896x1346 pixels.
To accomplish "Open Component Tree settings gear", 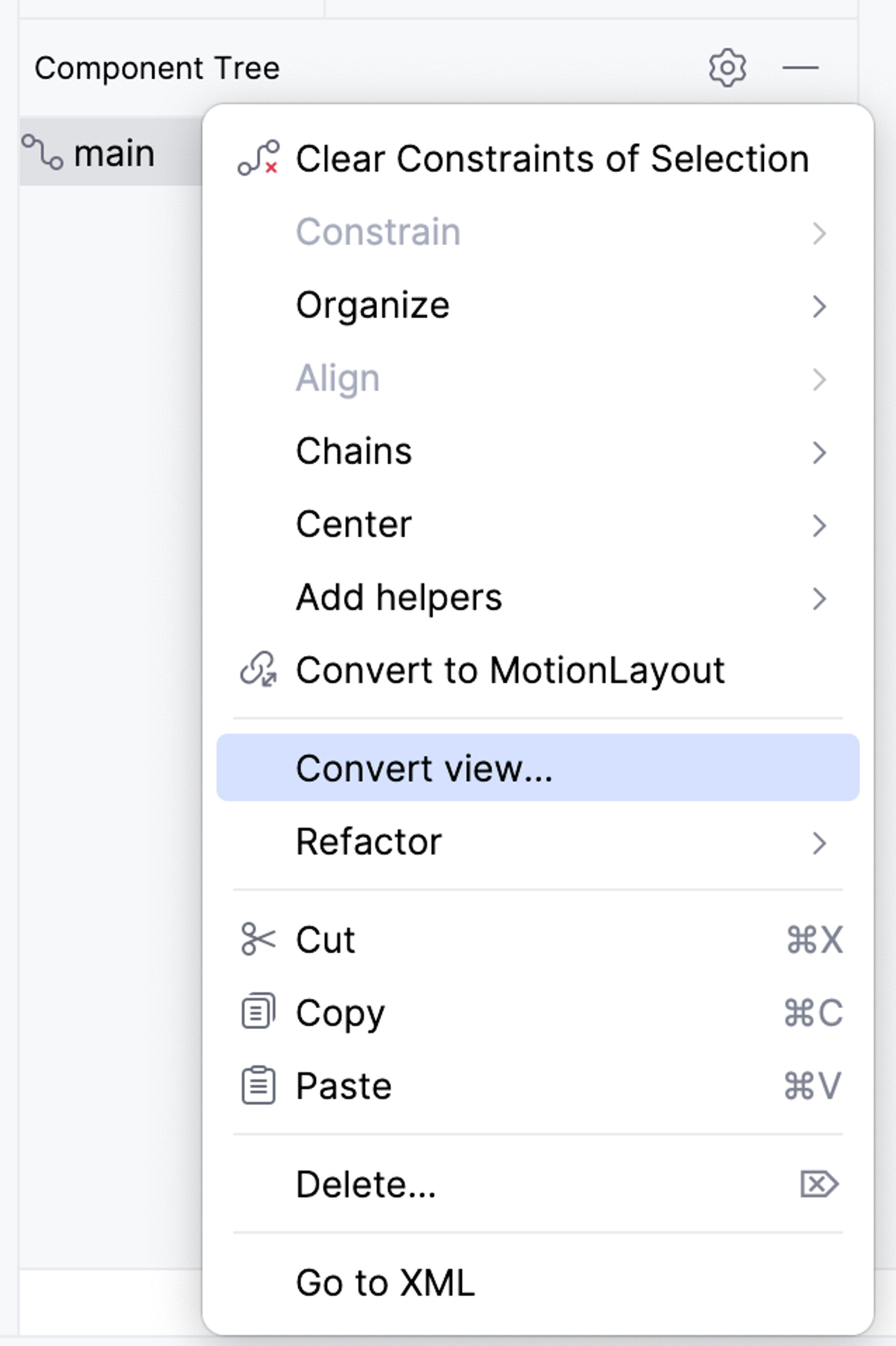I will [727, 68].
